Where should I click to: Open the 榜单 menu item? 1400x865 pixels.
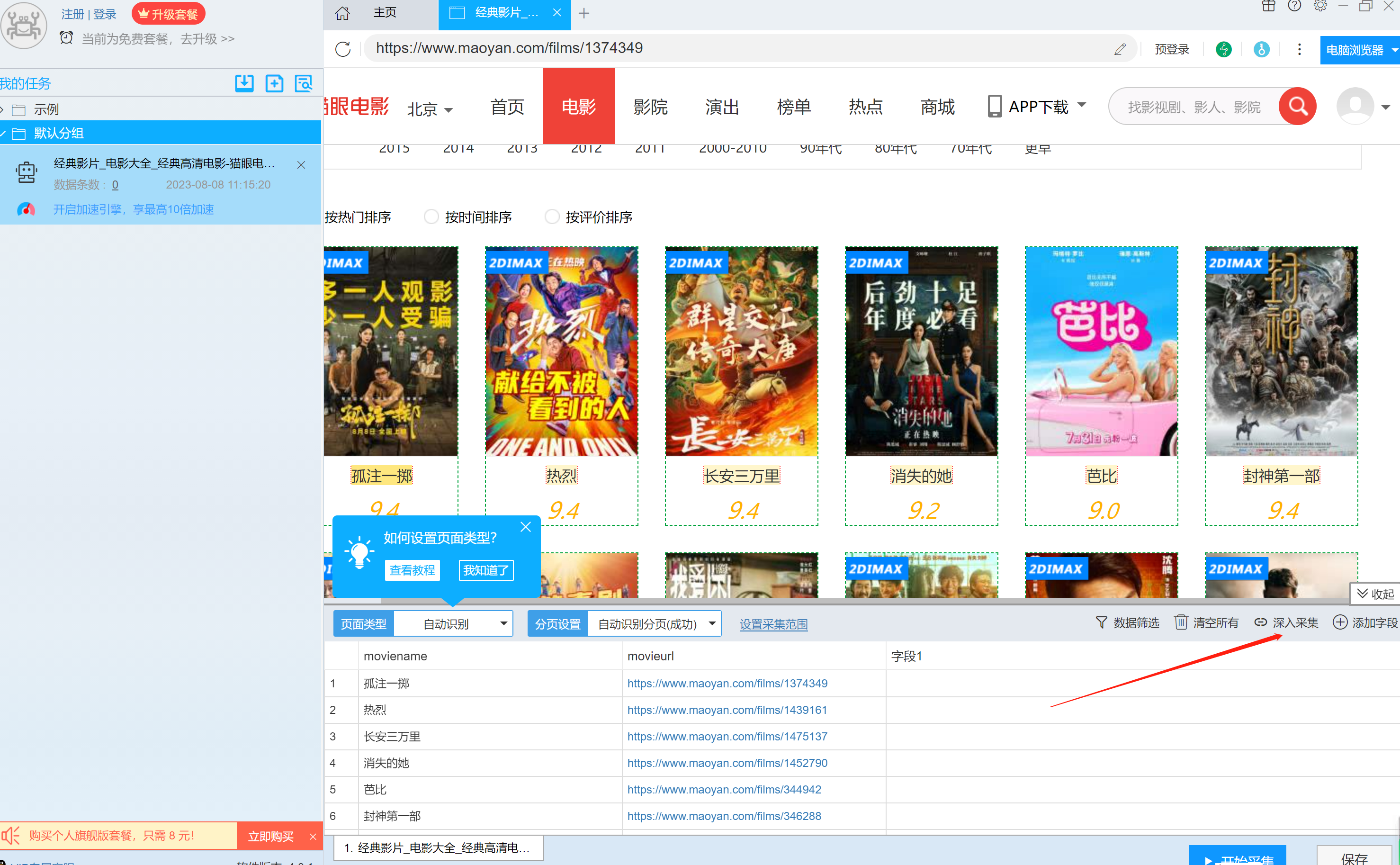(793, 107)
